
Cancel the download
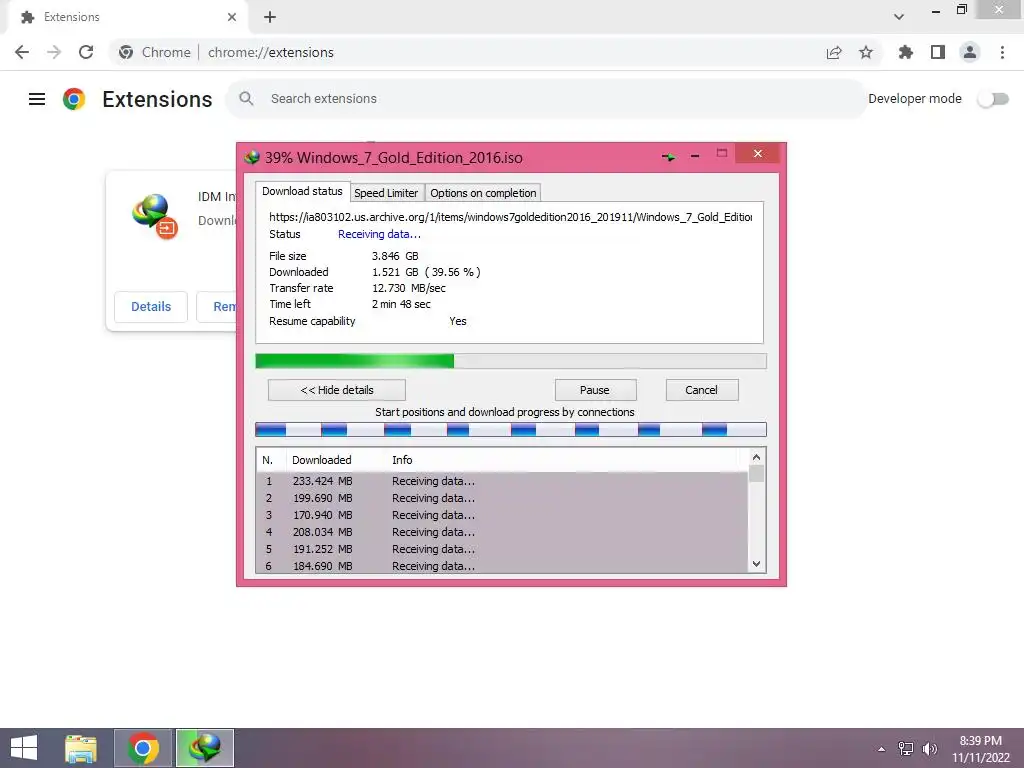click(x=701, y=390)
